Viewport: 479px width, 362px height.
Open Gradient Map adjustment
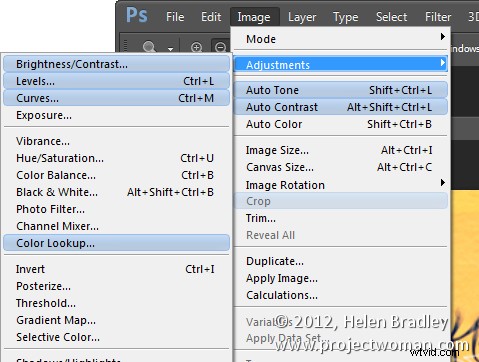coord(116,320)
